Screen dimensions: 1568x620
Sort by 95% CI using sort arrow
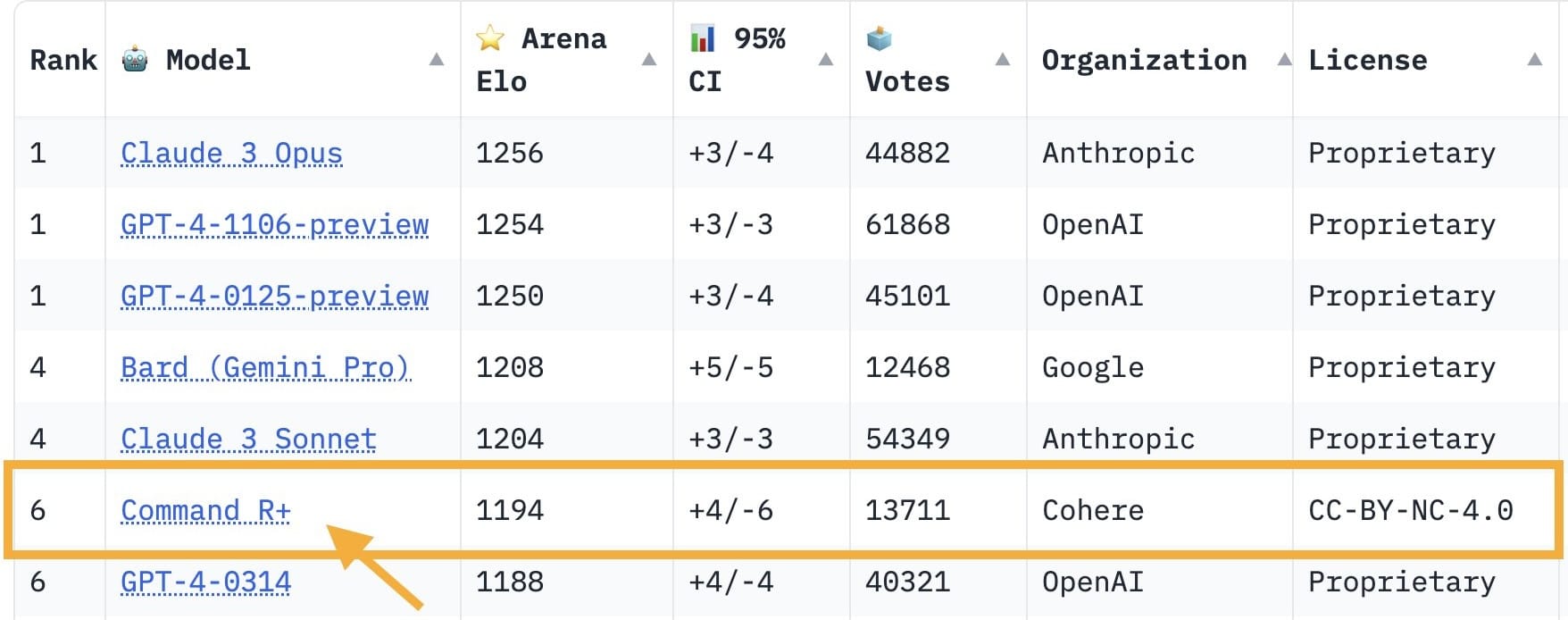[x=826, y=59]
